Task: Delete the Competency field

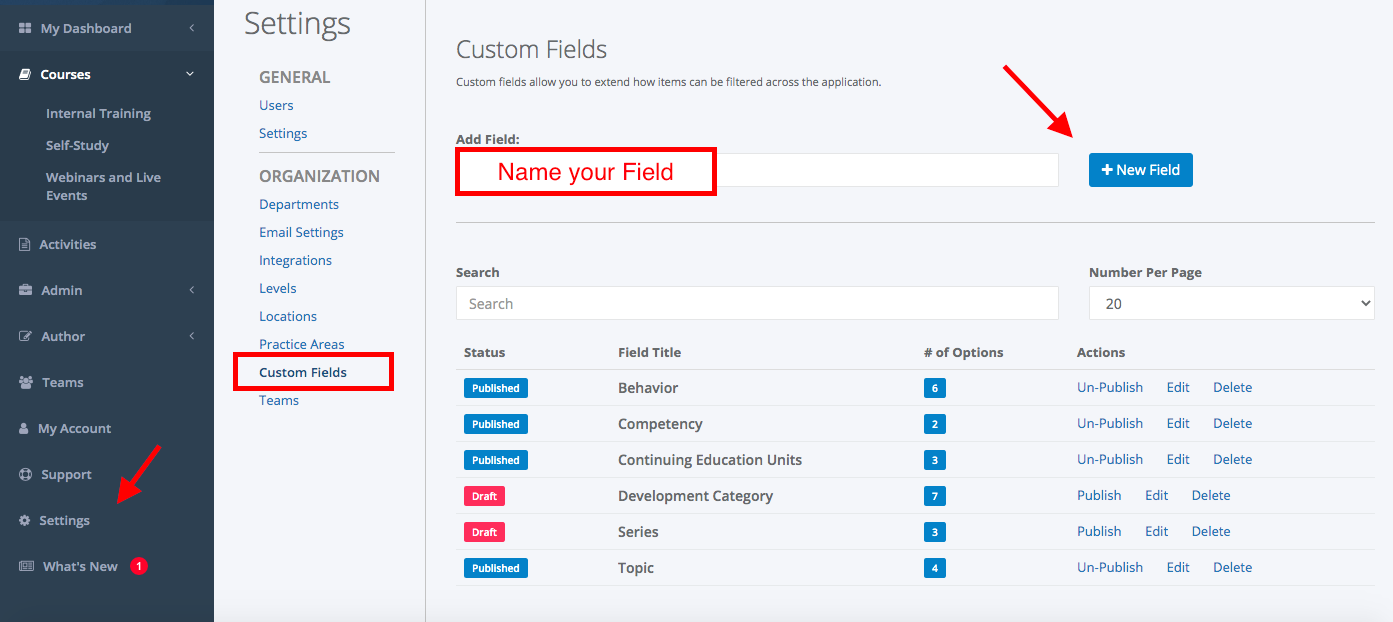Action: (1233, 423)
